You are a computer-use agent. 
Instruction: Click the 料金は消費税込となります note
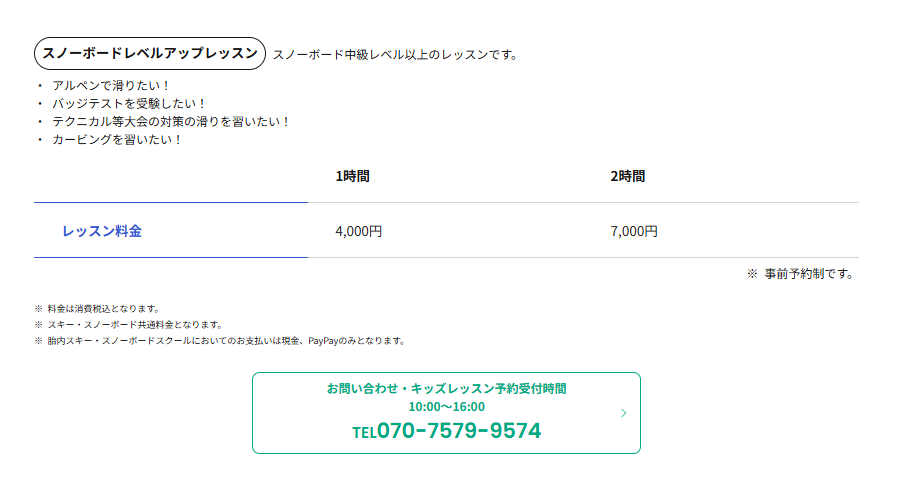(x=104, y=309)
